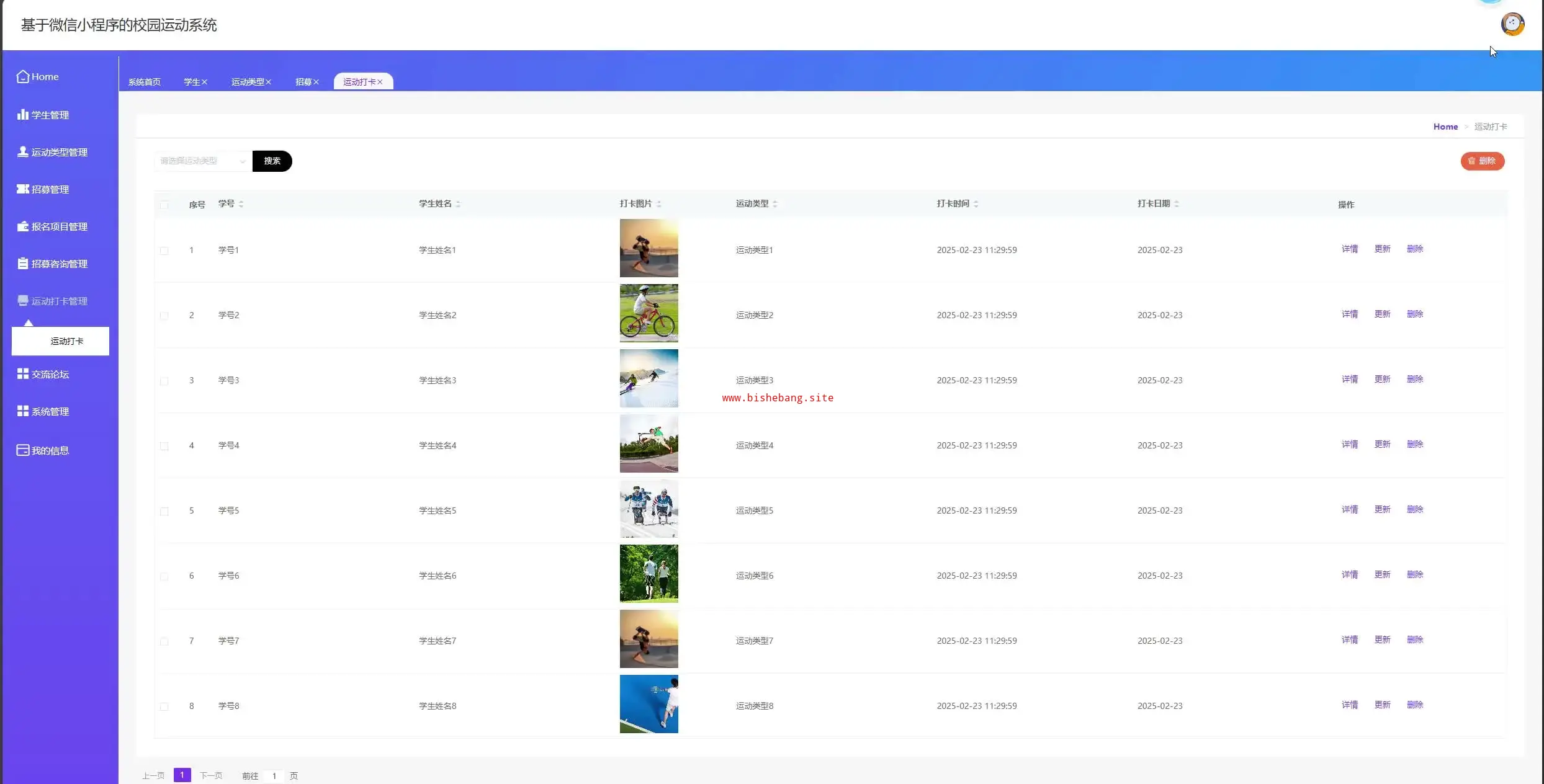
Task: Toggle the select-all checkbox in table header
Action: click(164, 205)
